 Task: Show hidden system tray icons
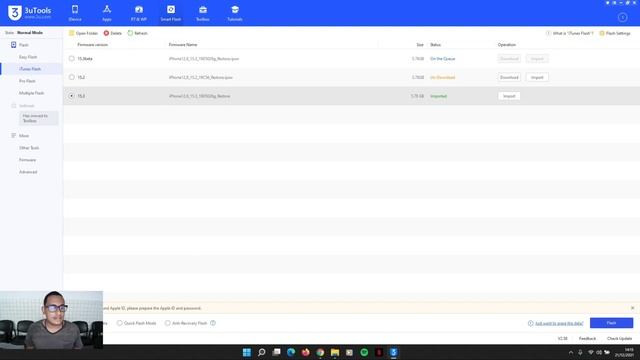point(571,353)
